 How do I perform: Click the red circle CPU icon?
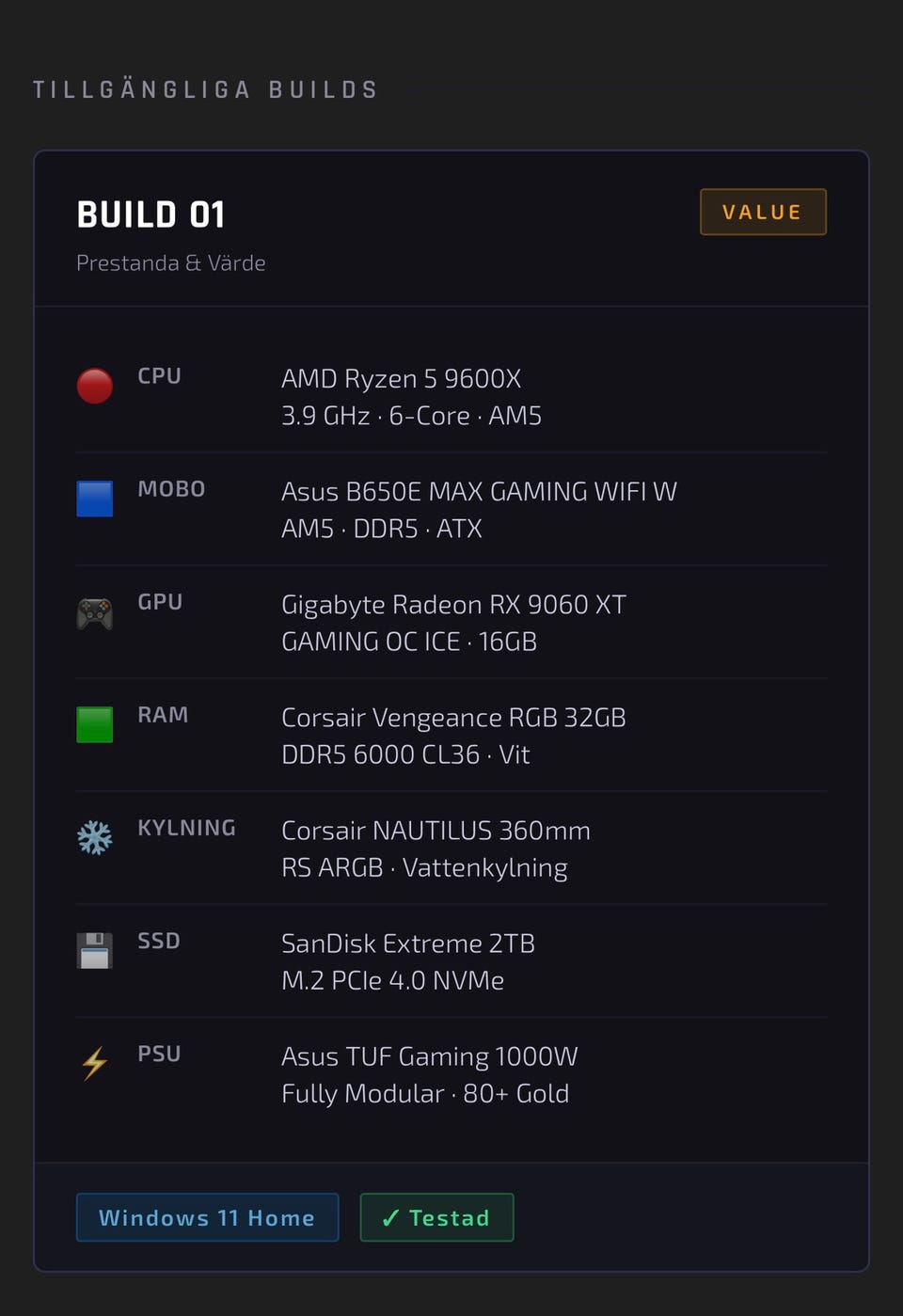pos(95,386)
